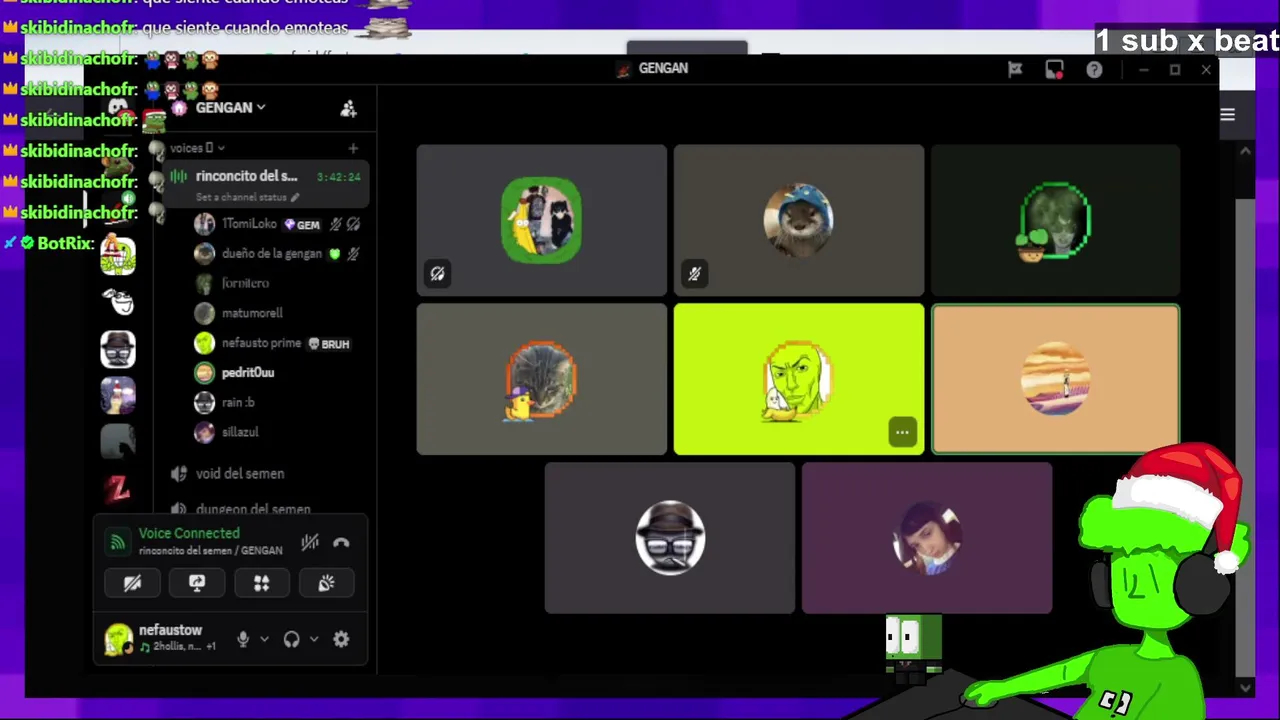1280x720 pixels.
Task: Open nefaustow user profile avatar
Action: point(118,639)
